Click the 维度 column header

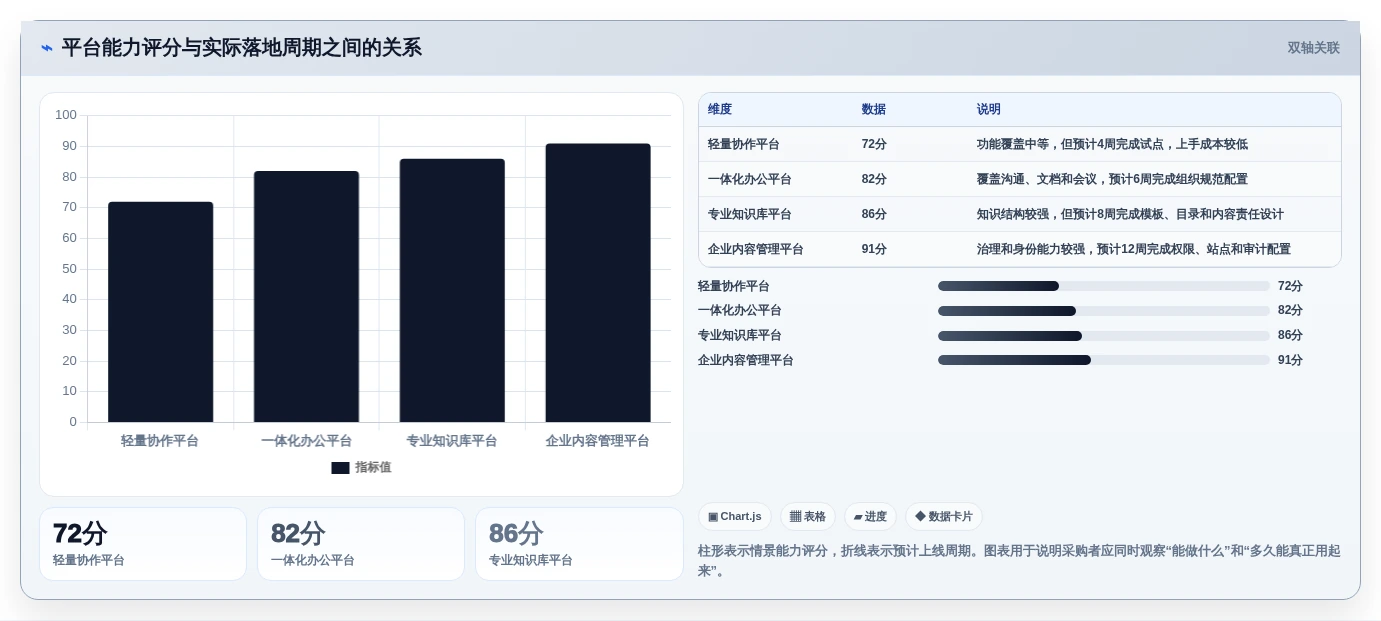pyautogui.click(x=720, y=110)
